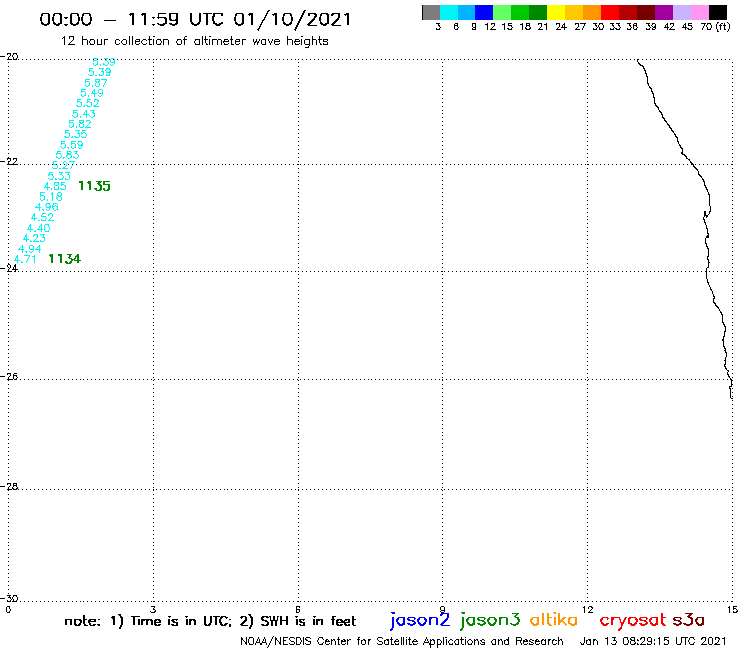This screenshot has width=740, height=650.
Task: Click the 4.85 wave height reading
Action: [x=55, y=186]
